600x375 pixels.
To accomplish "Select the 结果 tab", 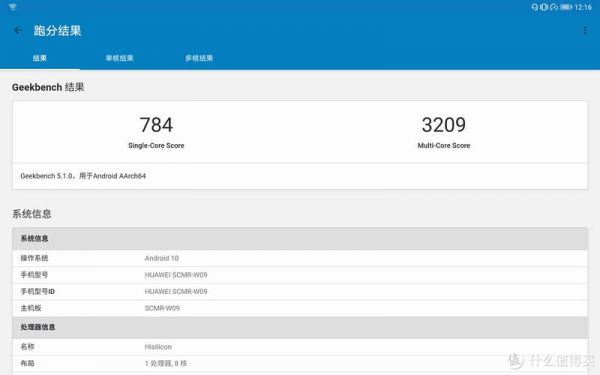I will pyautogui.click(x=40, y=58).
